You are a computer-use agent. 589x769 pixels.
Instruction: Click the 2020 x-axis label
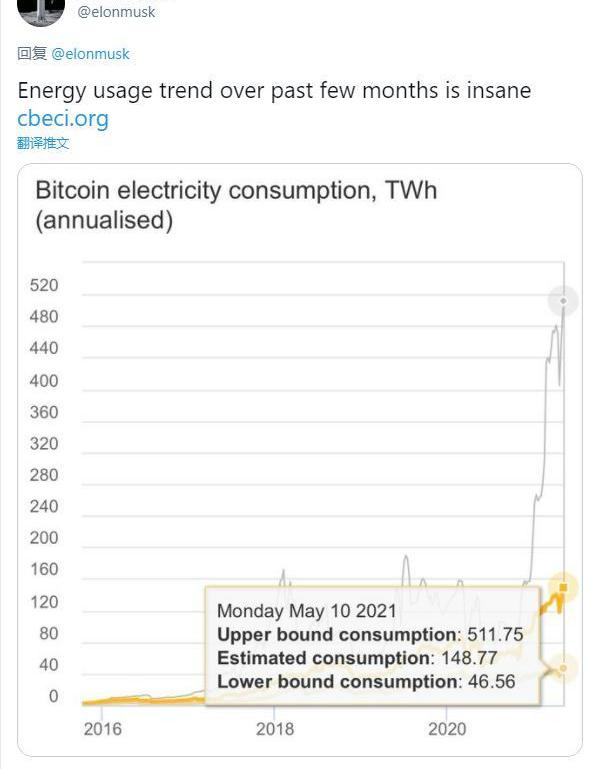point(447,729)
